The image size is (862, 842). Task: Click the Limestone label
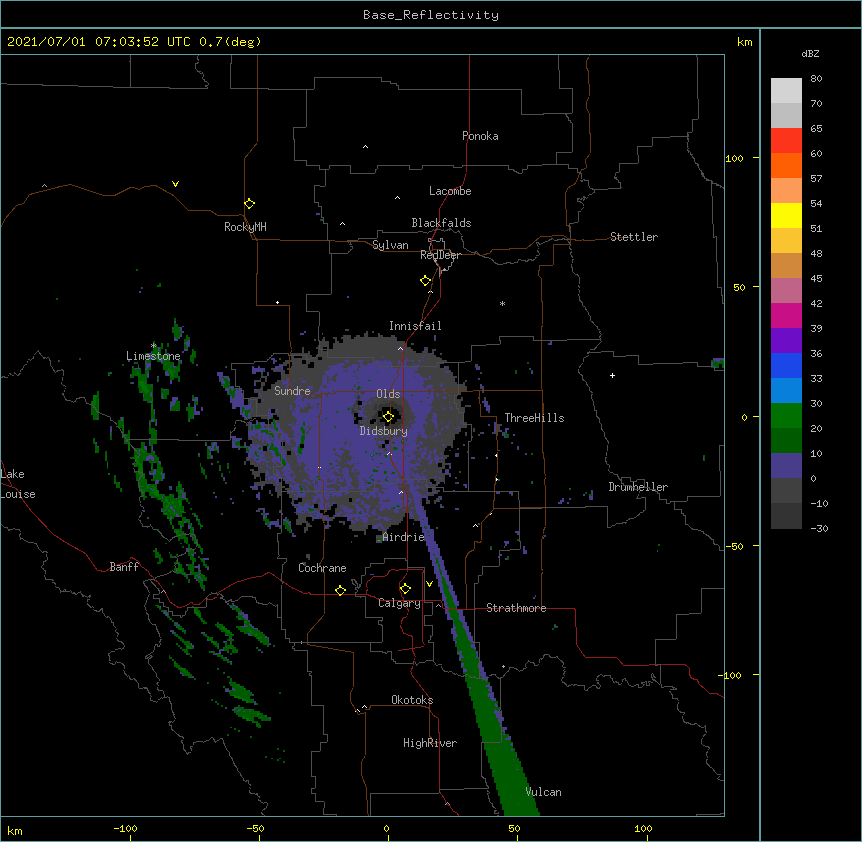(x=153, y=356)
